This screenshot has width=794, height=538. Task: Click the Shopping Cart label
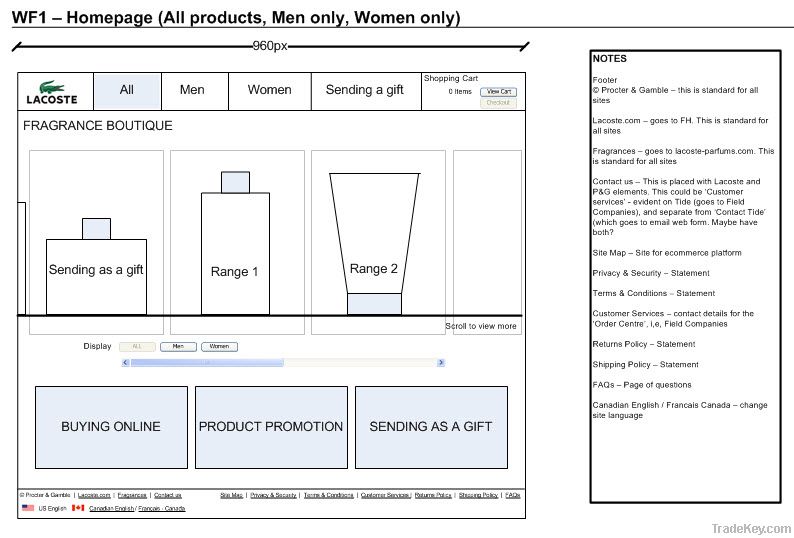tap(451, 79)
